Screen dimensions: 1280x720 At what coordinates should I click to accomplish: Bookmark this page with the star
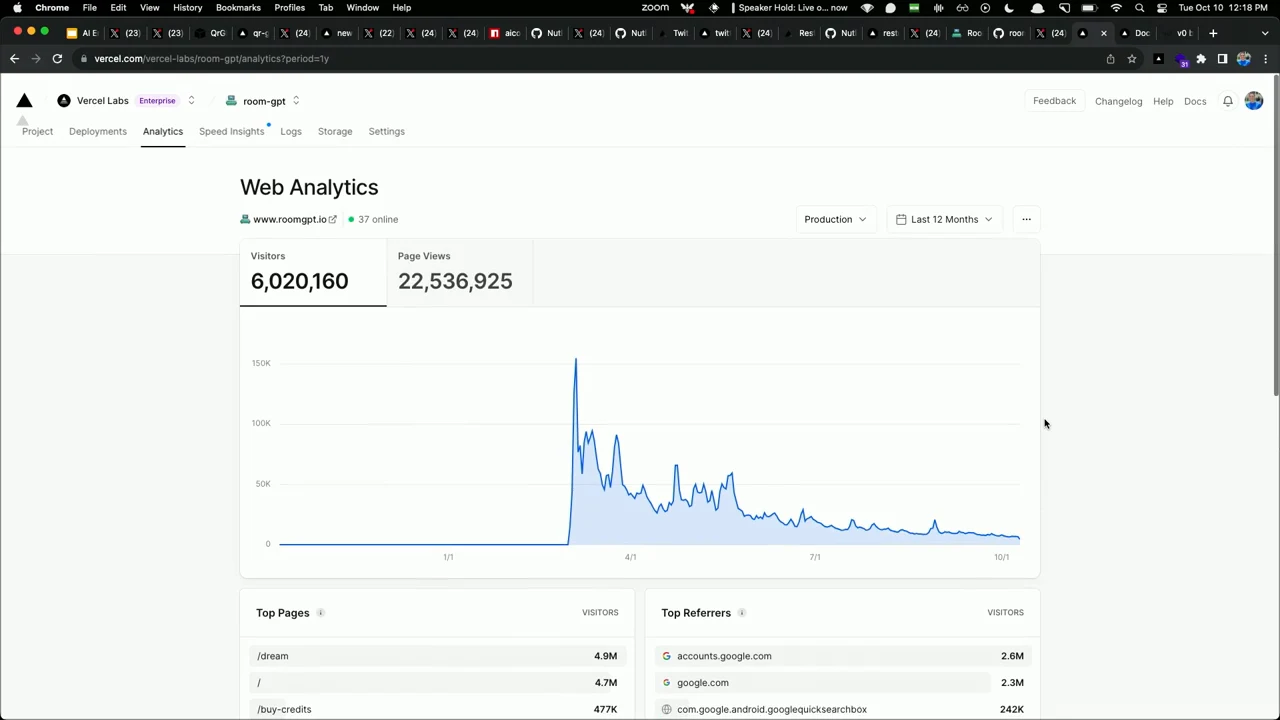click(x=1132, y=59)
